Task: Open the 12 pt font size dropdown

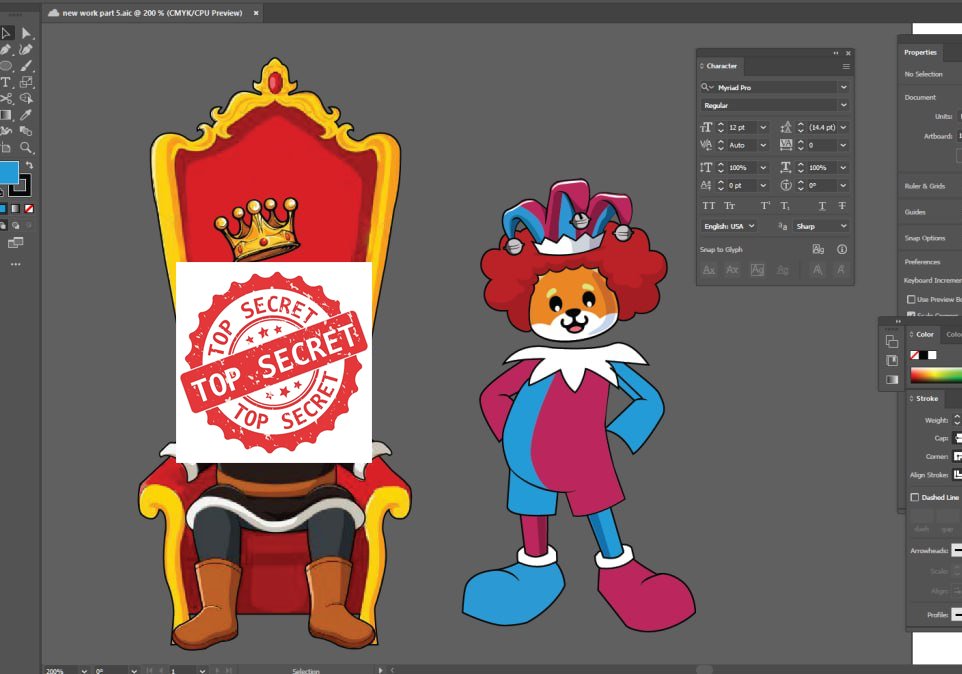Action: pos(763,128)
